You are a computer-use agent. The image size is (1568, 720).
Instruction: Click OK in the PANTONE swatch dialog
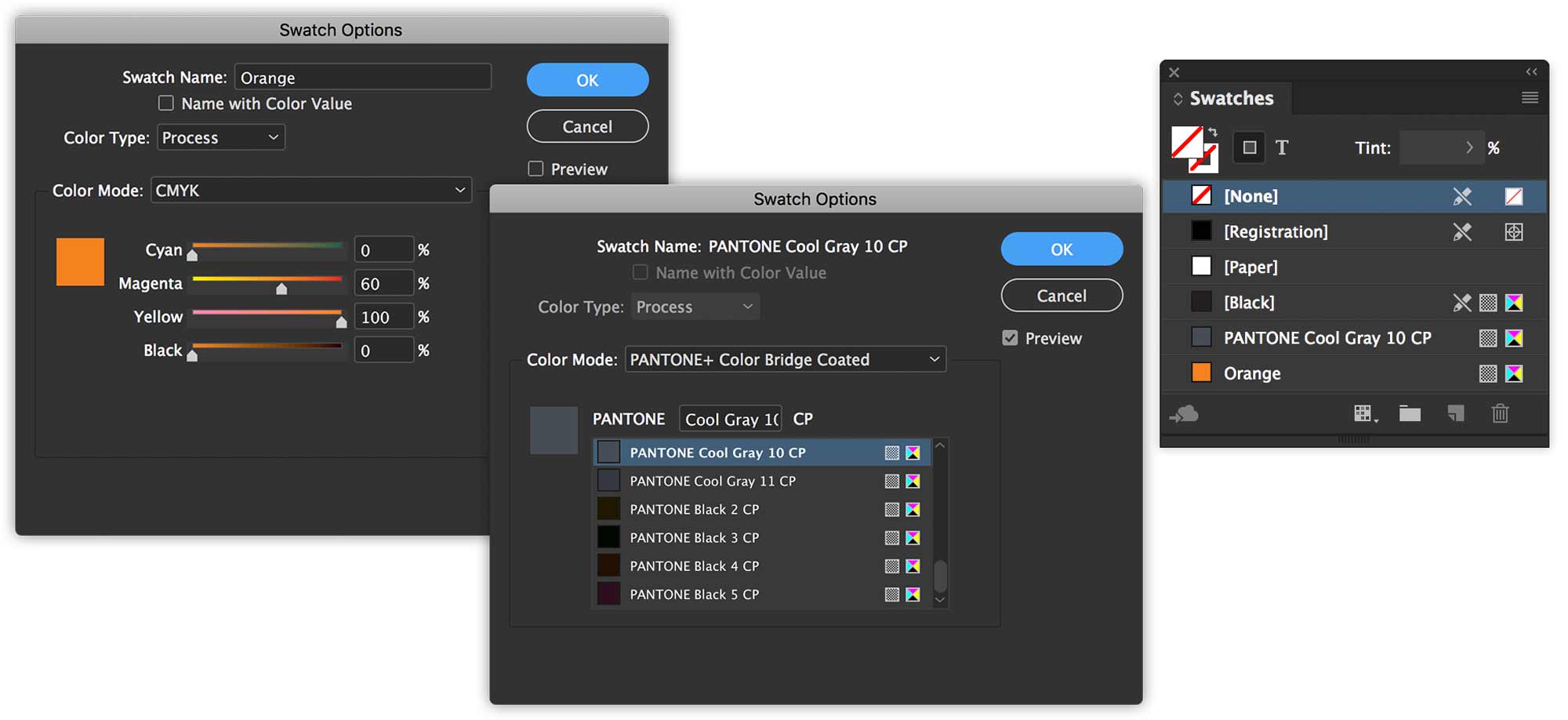tap(1062, 249)
